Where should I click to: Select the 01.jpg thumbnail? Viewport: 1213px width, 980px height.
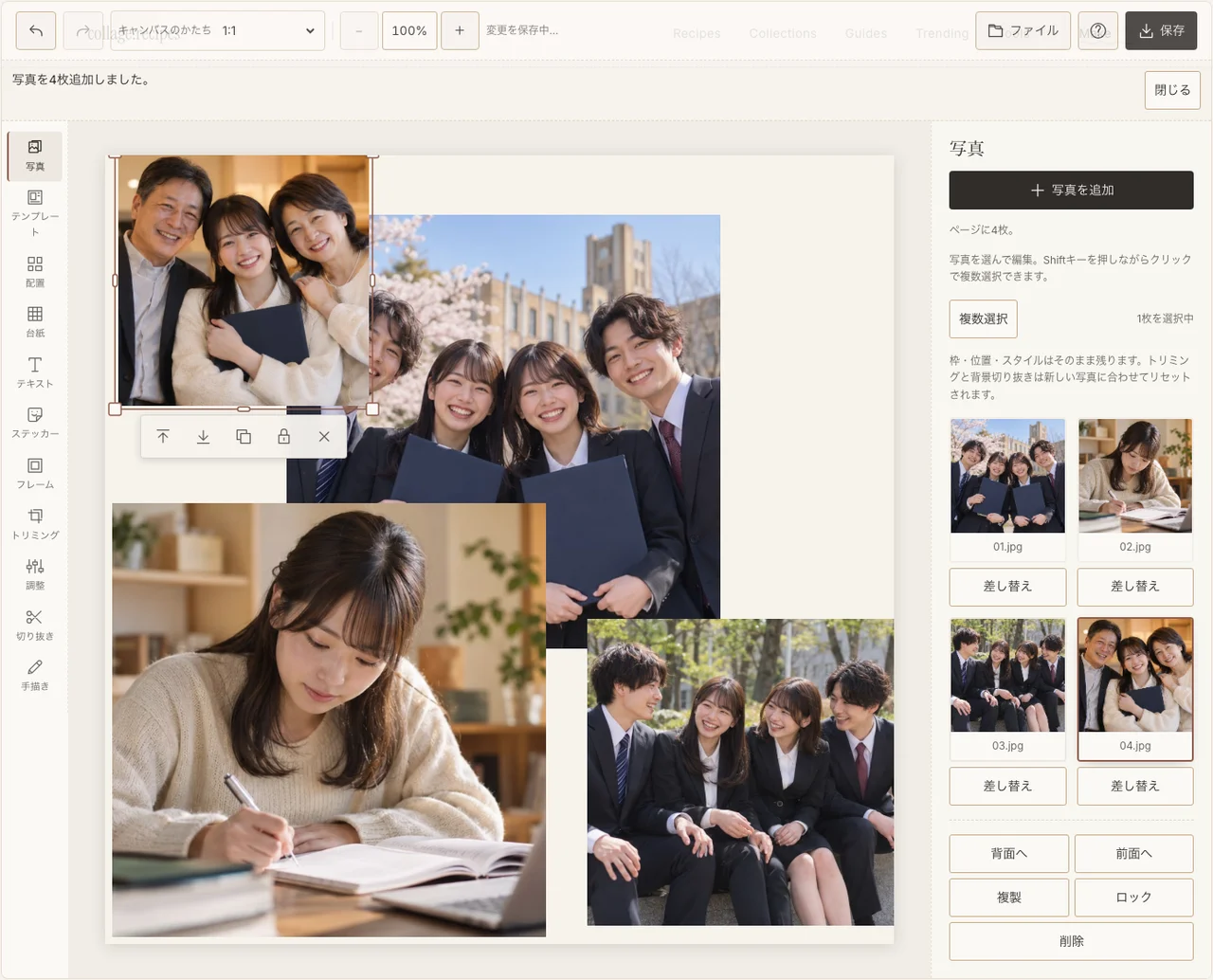[x=1008, y=489]
